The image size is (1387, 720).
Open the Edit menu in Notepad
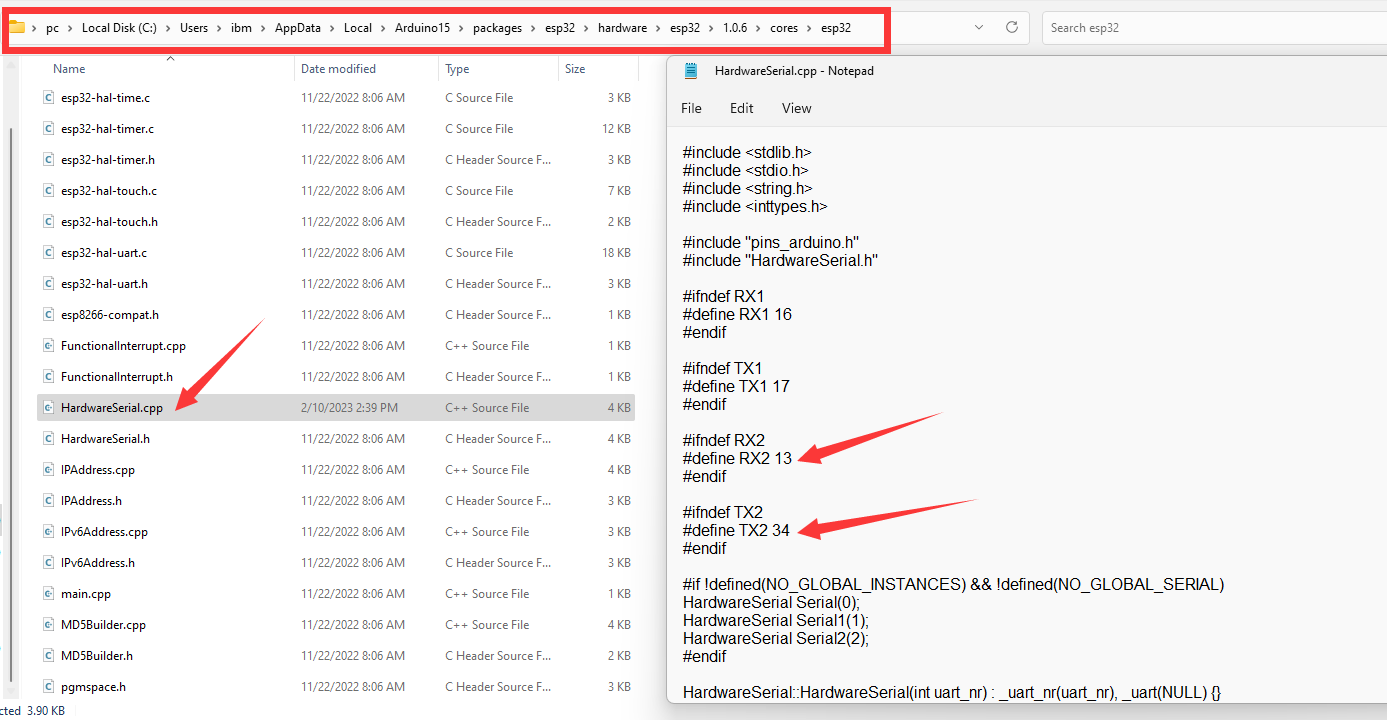tap(741, 108)
